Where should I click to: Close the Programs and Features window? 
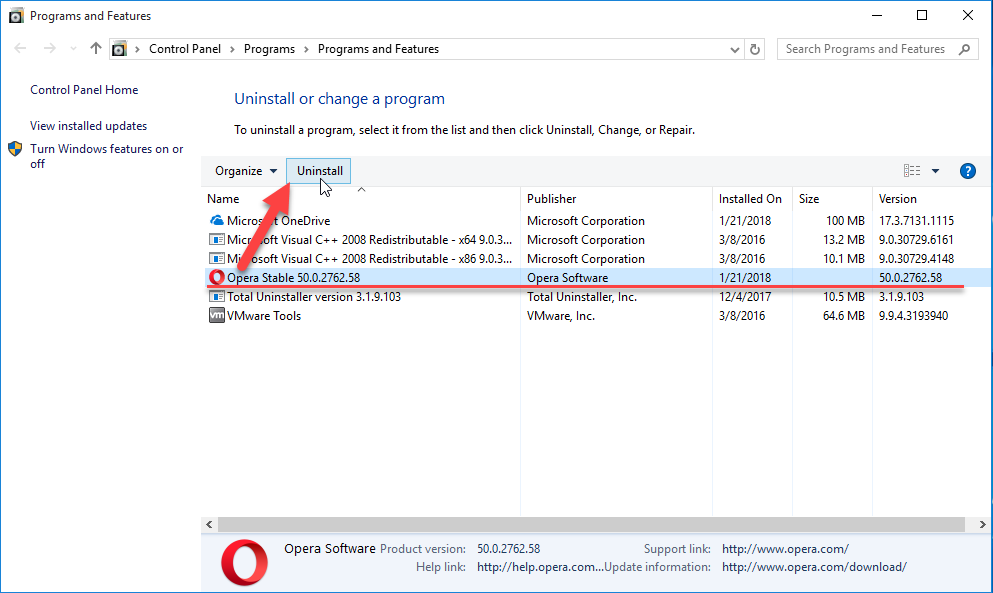[968, 15]
